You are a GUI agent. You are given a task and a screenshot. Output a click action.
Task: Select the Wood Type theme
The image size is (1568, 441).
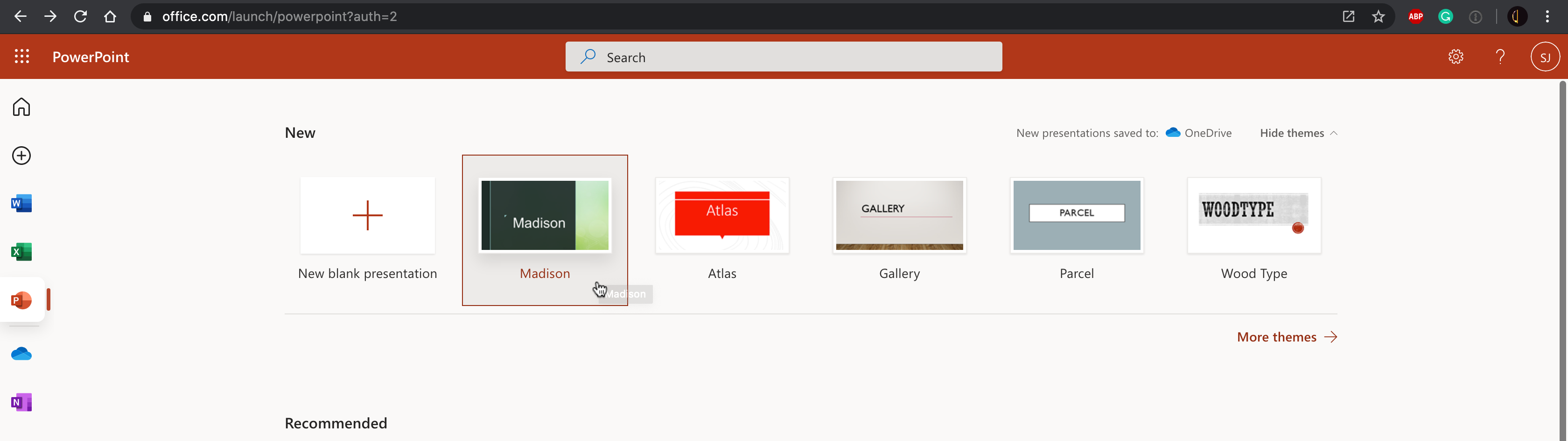coord(1254,216)
